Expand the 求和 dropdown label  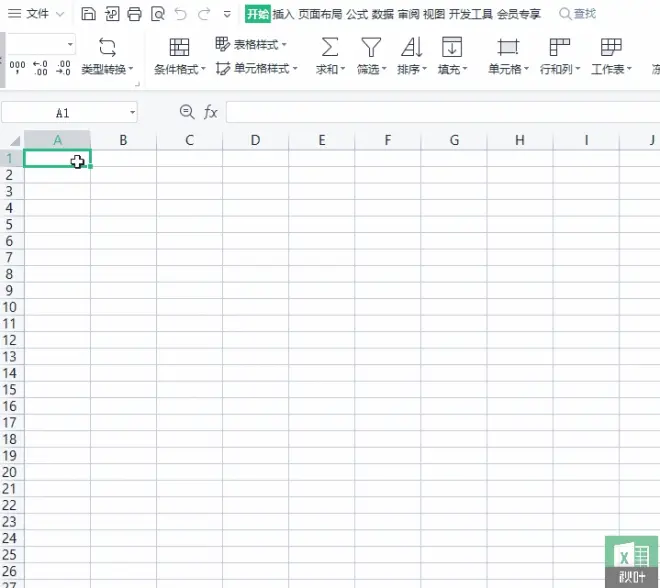coord(330,69)
